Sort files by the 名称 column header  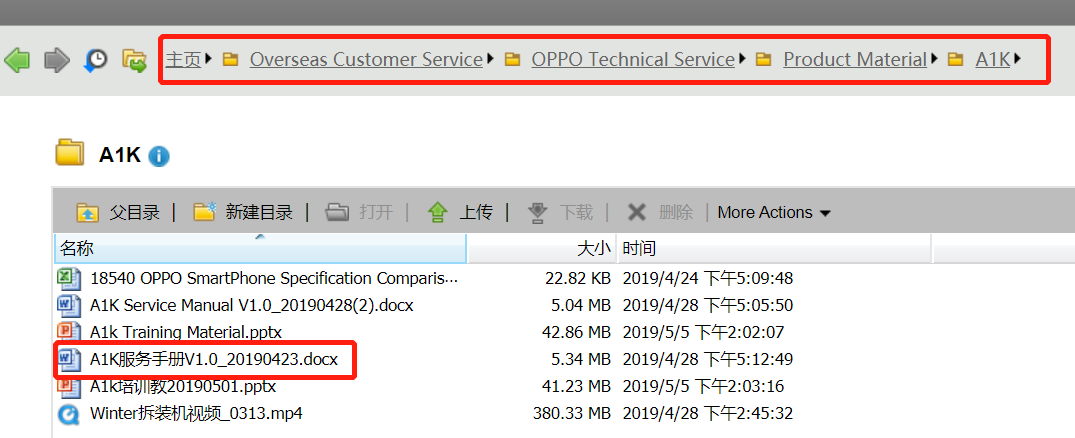coord(76,249)
